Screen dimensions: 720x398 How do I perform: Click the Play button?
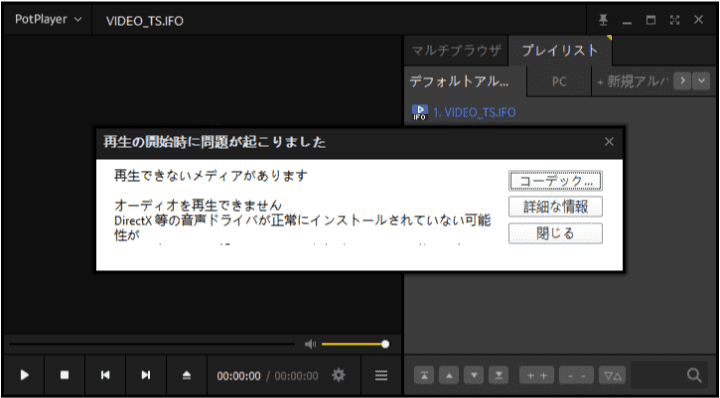(24, 375)
